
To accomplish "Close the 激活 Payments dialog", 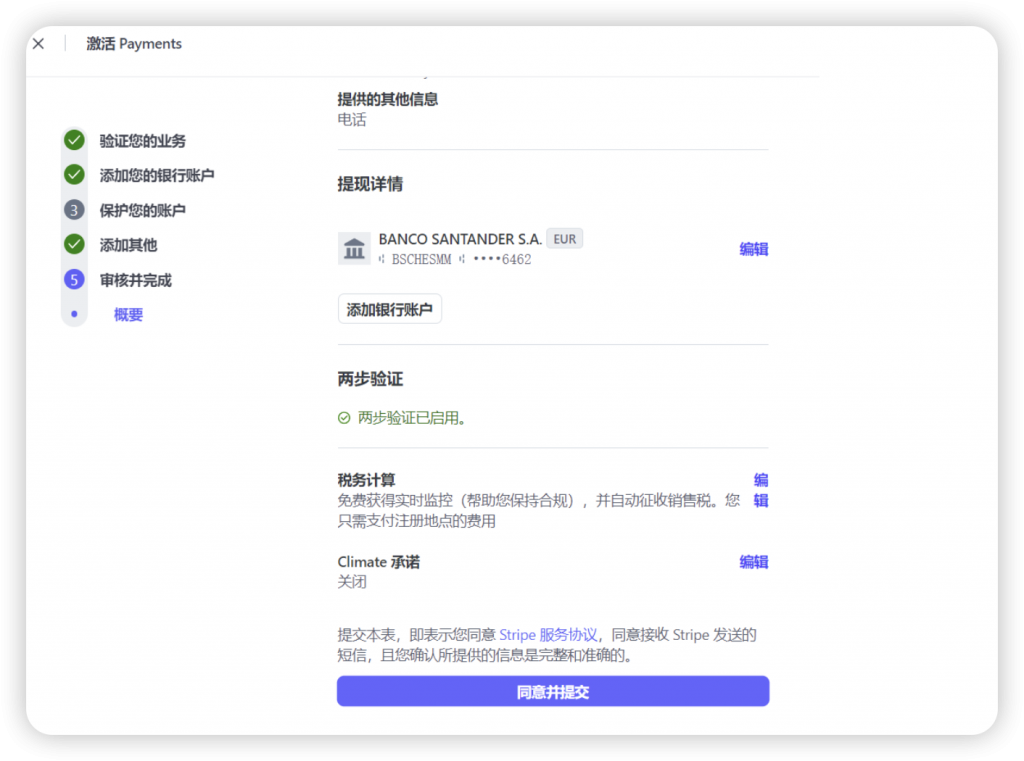I will coord(39,44).
